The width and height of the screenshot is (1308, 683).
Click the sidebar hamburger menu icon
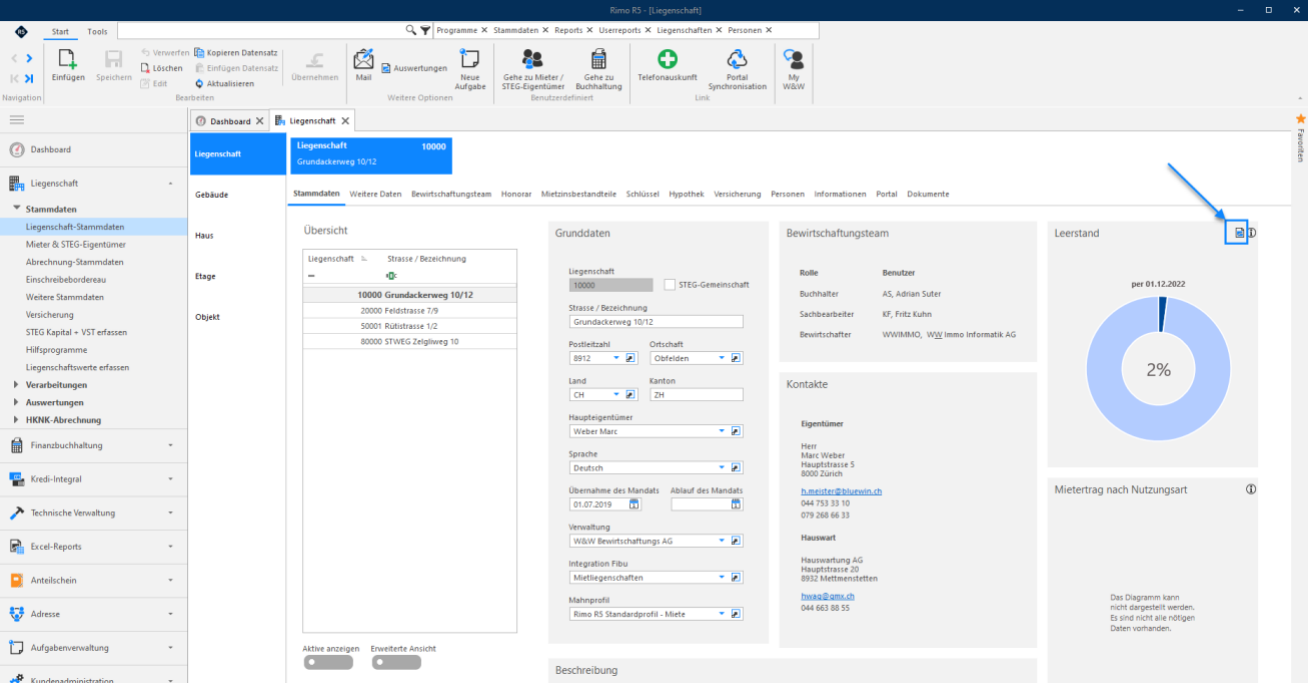(17, 120)
